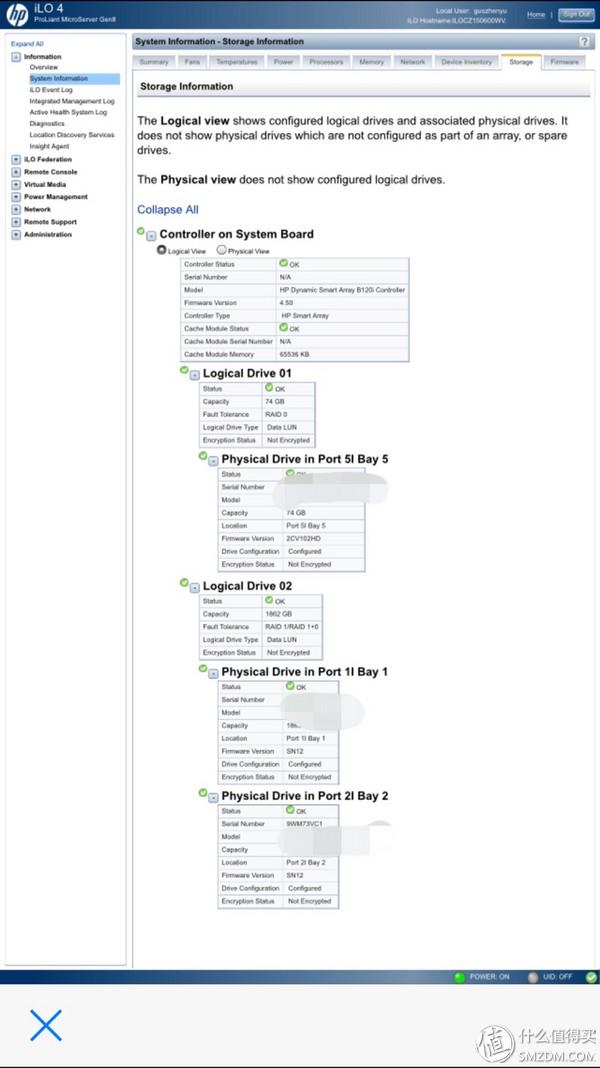The image size is (600, 1068).
Task: Switch to the Temperatures tab
Action: click(237, 62)
